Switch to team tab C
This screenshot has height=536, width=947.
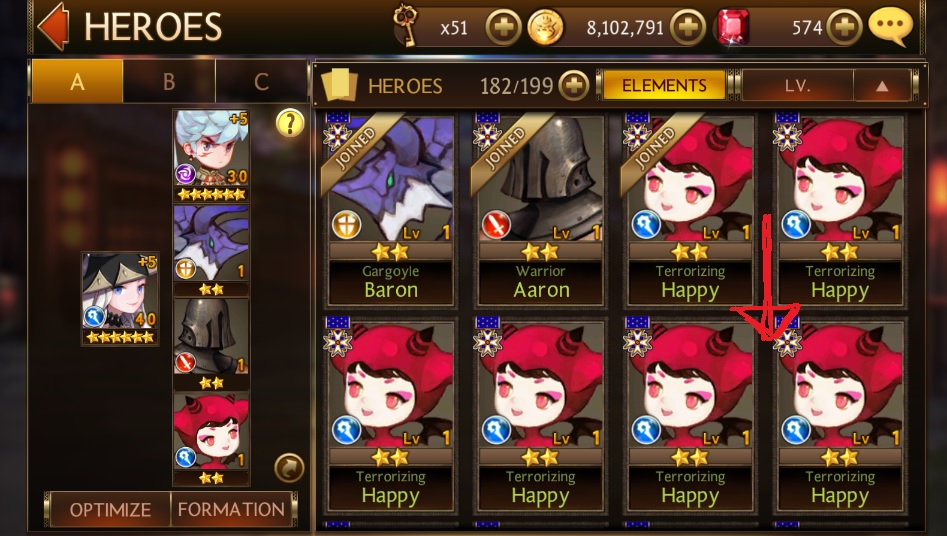(261, 81)
